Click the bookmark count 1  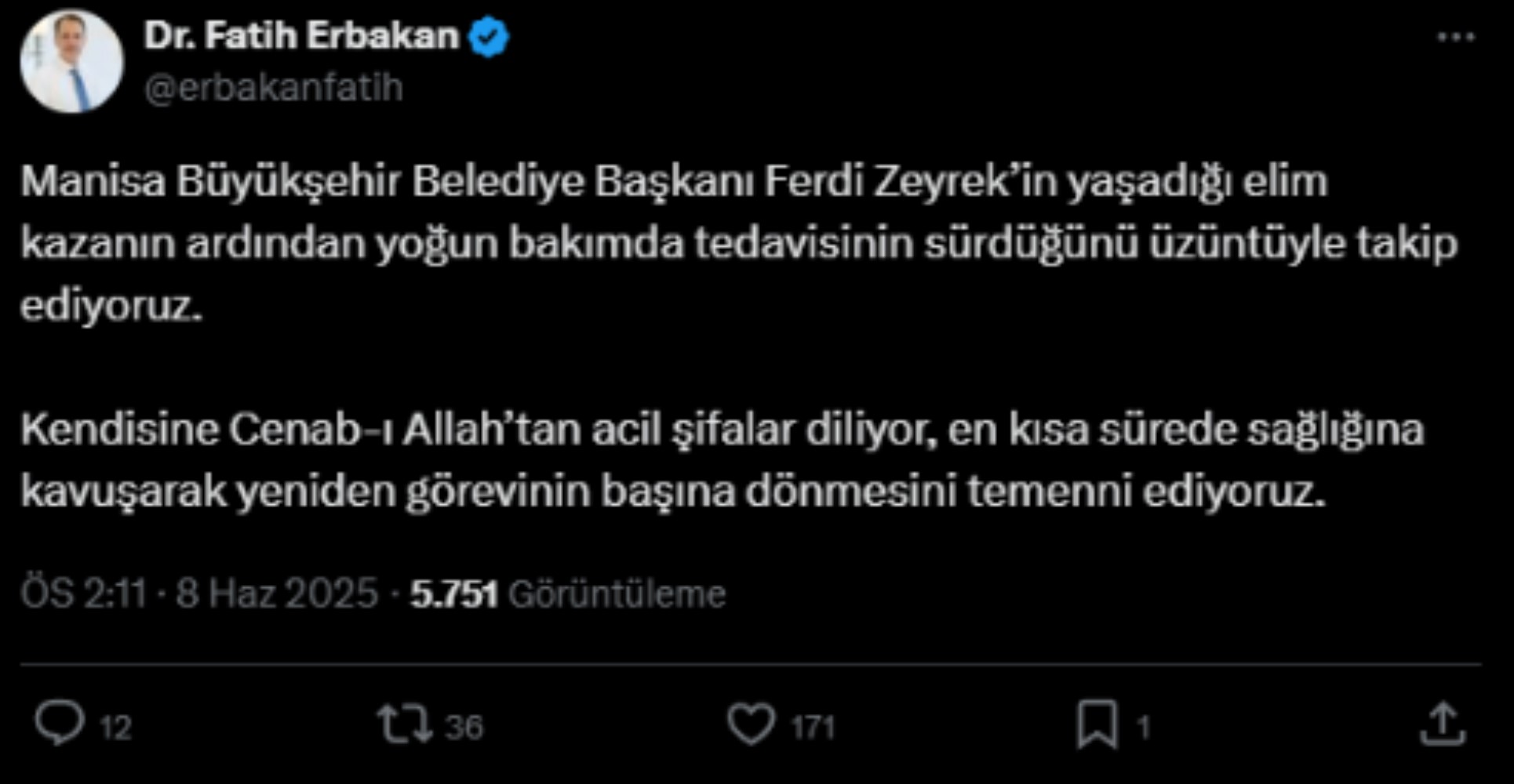[x=1143, y=728]
